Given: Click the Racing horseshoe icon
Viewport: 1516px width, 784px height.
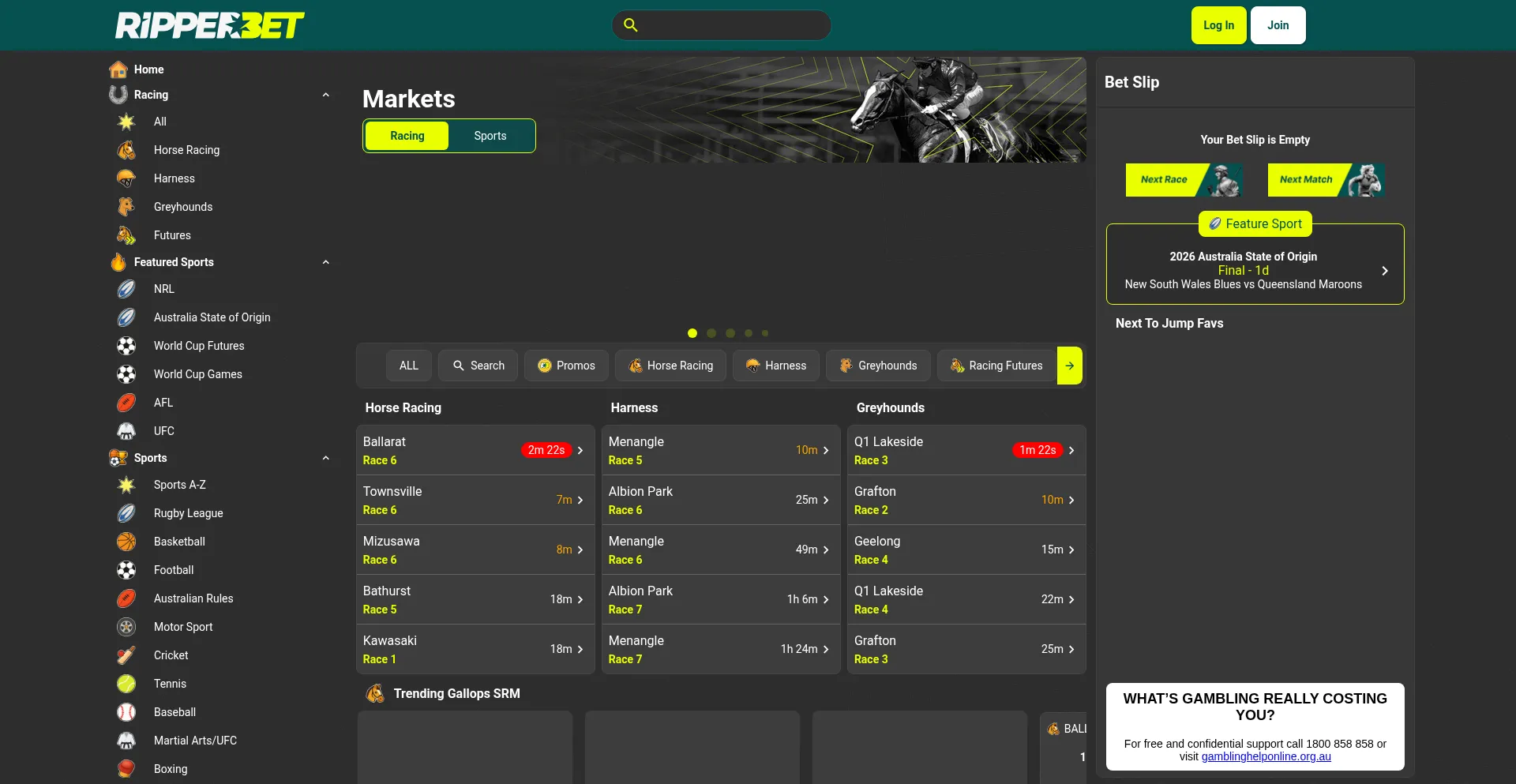Looking at the screenshot, I should tap(118, 95).
